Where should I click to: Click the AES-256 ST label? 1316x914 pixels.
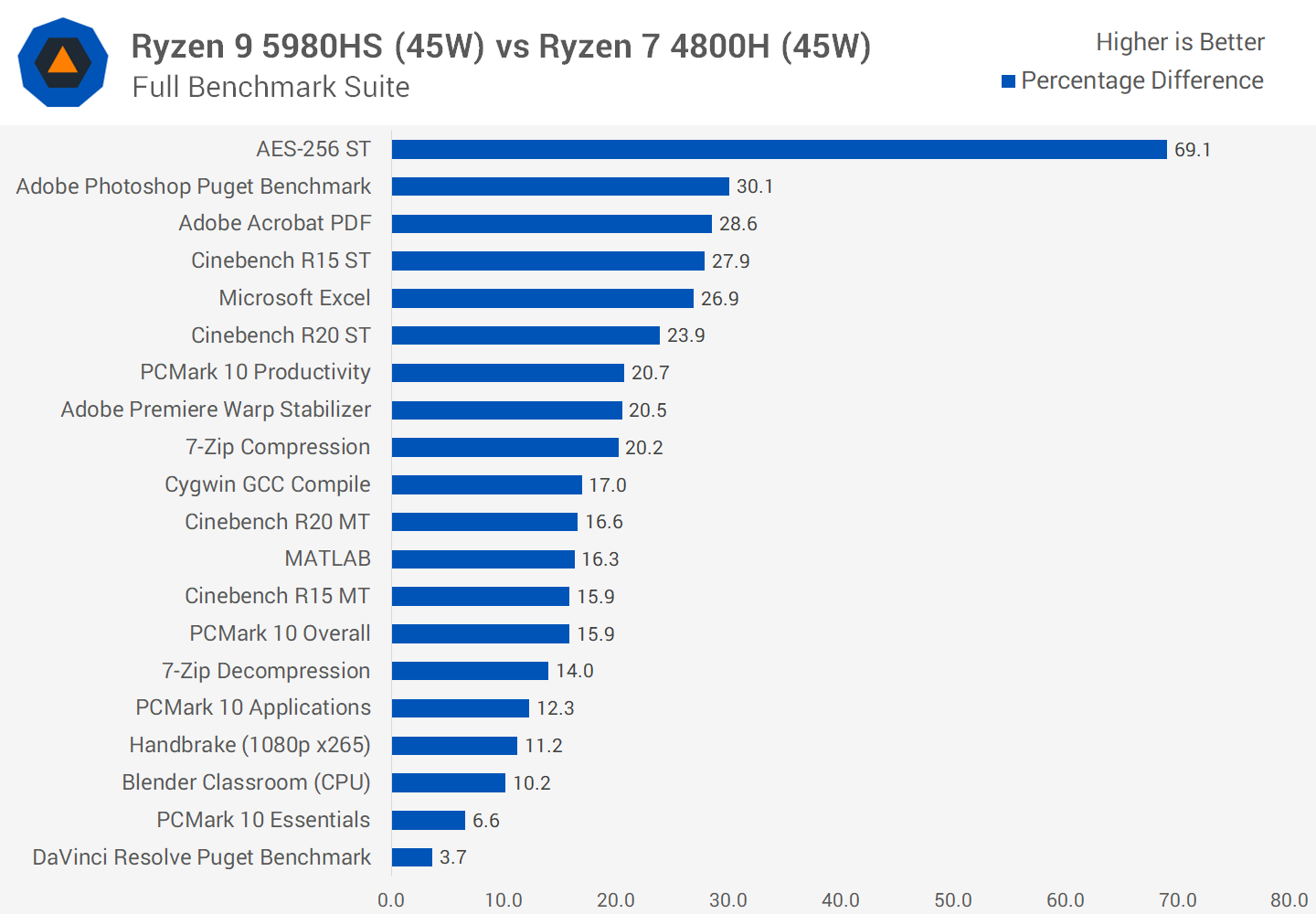click(x=313, y=149)
